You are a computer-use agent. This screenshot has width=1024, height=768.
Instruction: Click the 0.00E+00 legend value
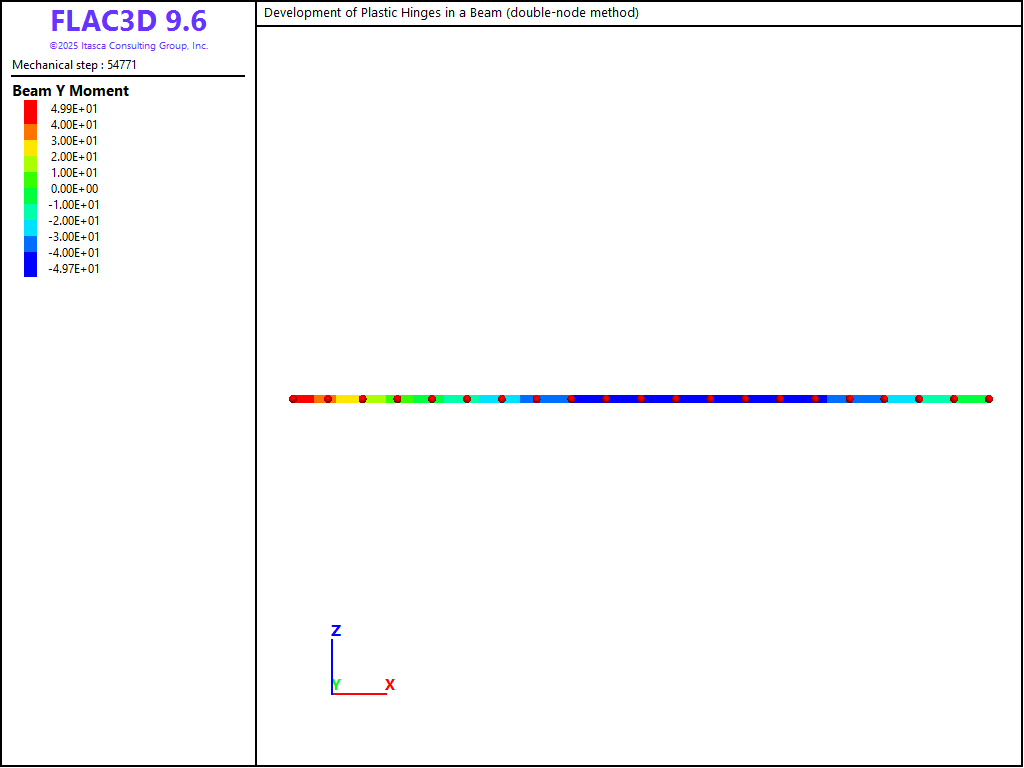pos(74,189)
